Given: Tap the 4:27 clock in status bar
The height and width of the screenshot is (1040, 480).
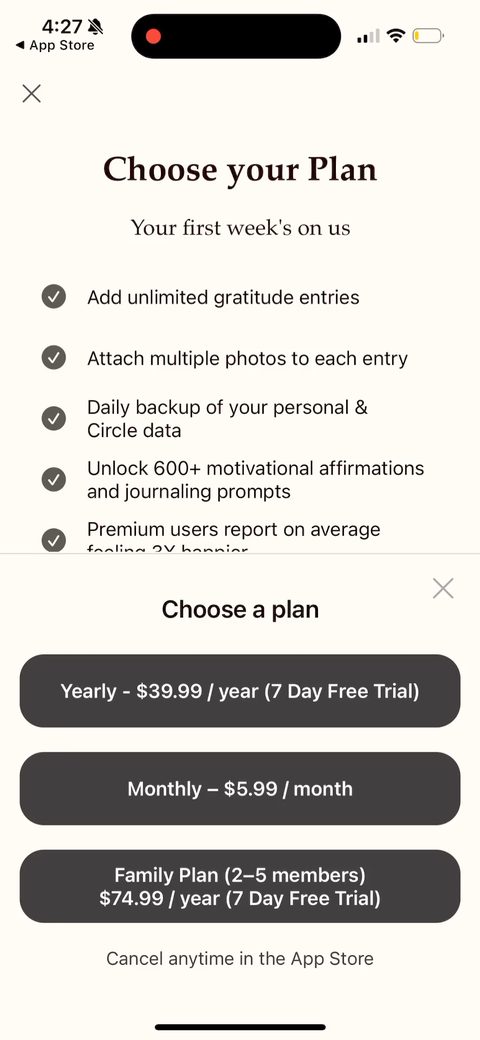Looking at the screenshot, I should tap(62, 27).
